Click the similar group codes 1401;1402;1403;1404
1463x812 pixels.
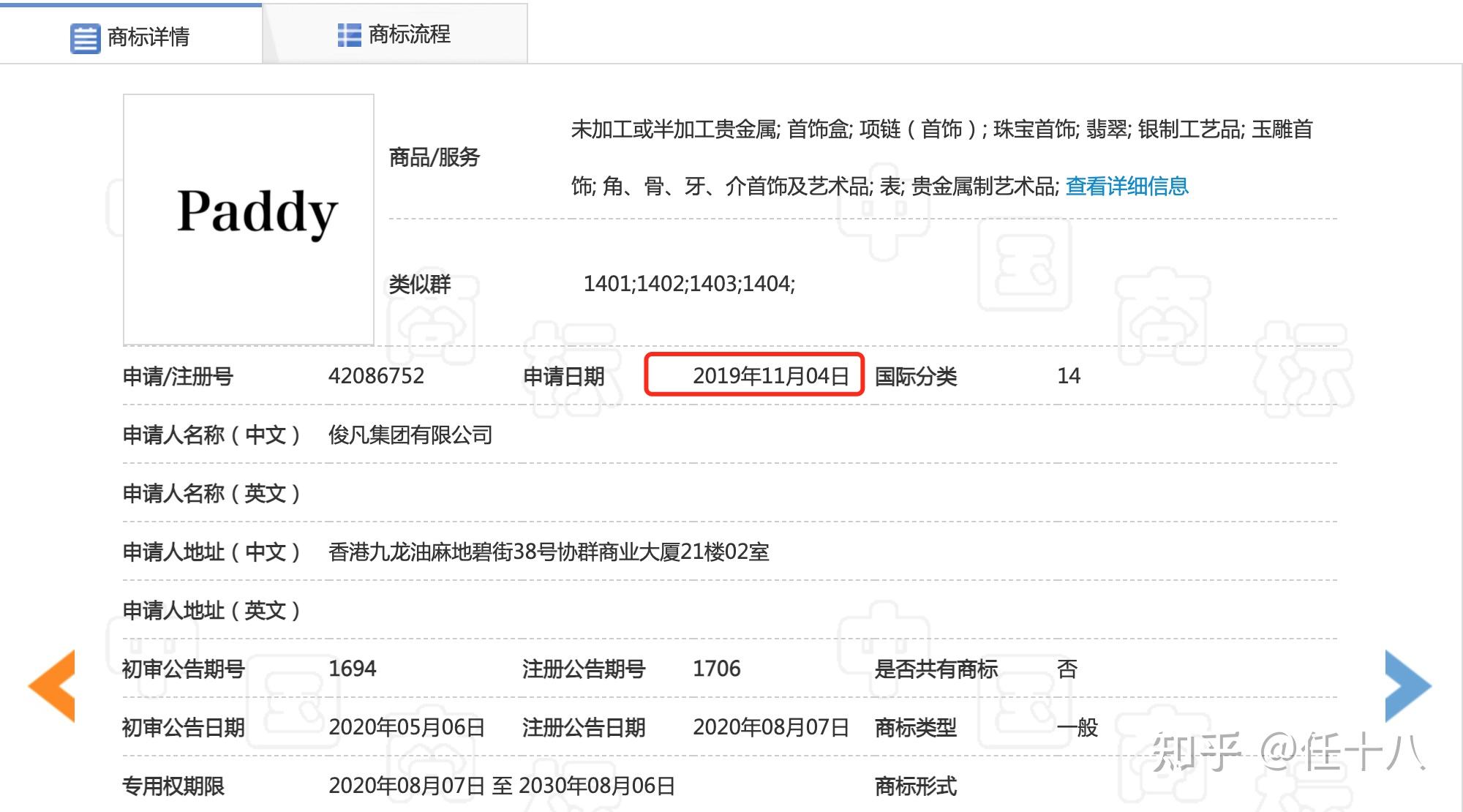pyautogui.click(x=688, y=283)
